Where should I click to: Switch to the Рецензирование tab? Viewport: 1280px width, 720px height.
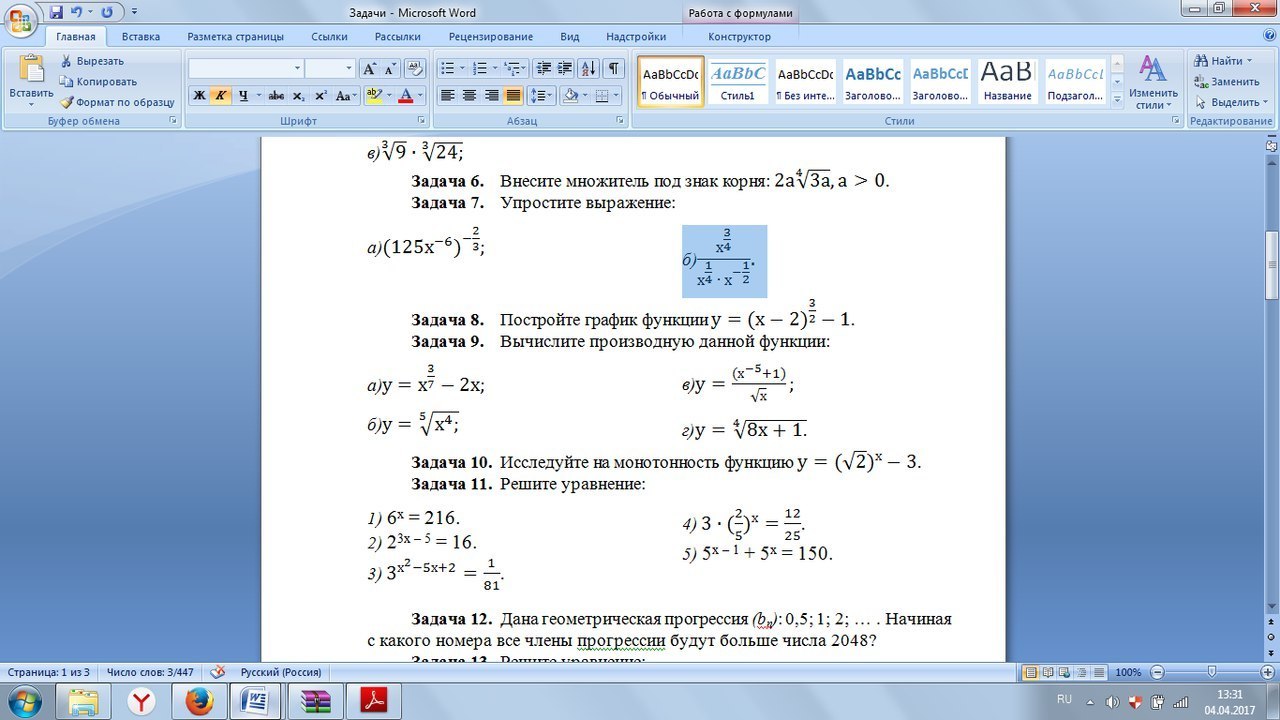point(490,37)
